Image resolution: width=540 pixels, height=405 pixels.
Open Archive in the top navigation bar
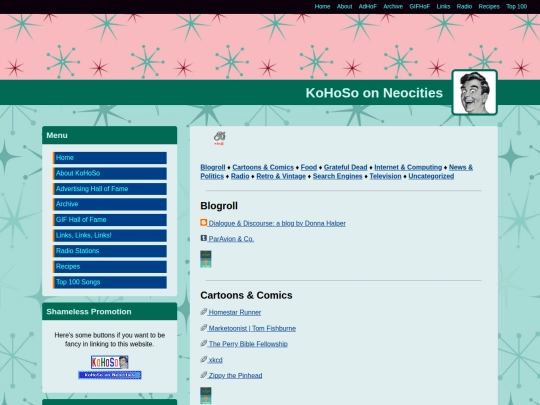tap(393, 7)
